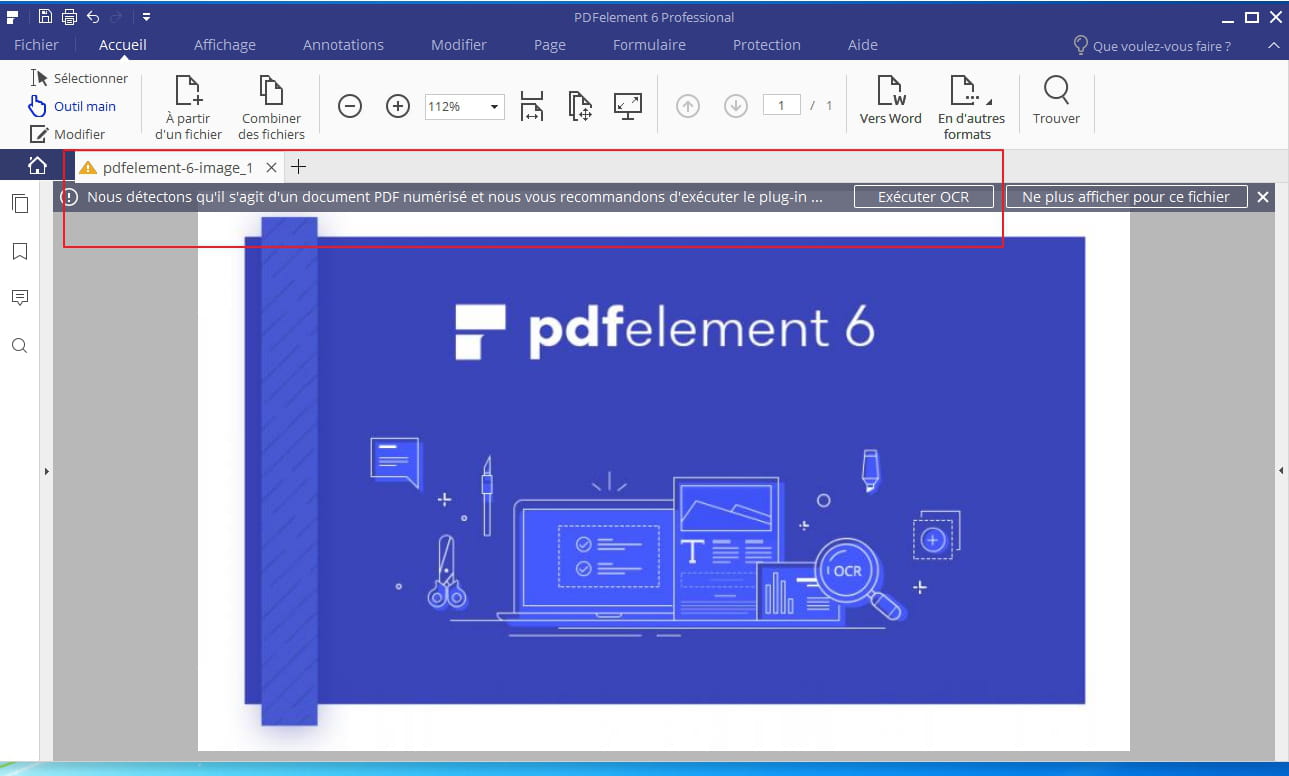Open the search side panel

[x=19, y=346]
